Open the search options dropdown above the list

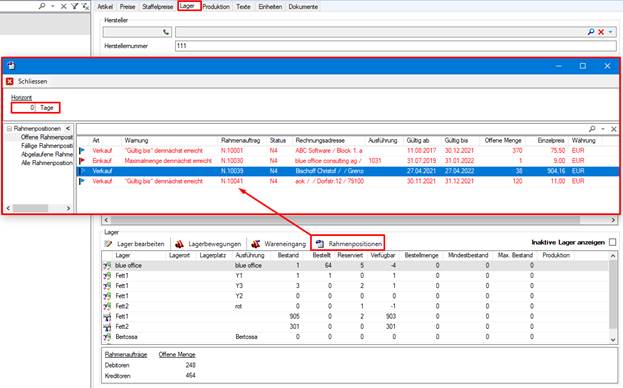603,129
